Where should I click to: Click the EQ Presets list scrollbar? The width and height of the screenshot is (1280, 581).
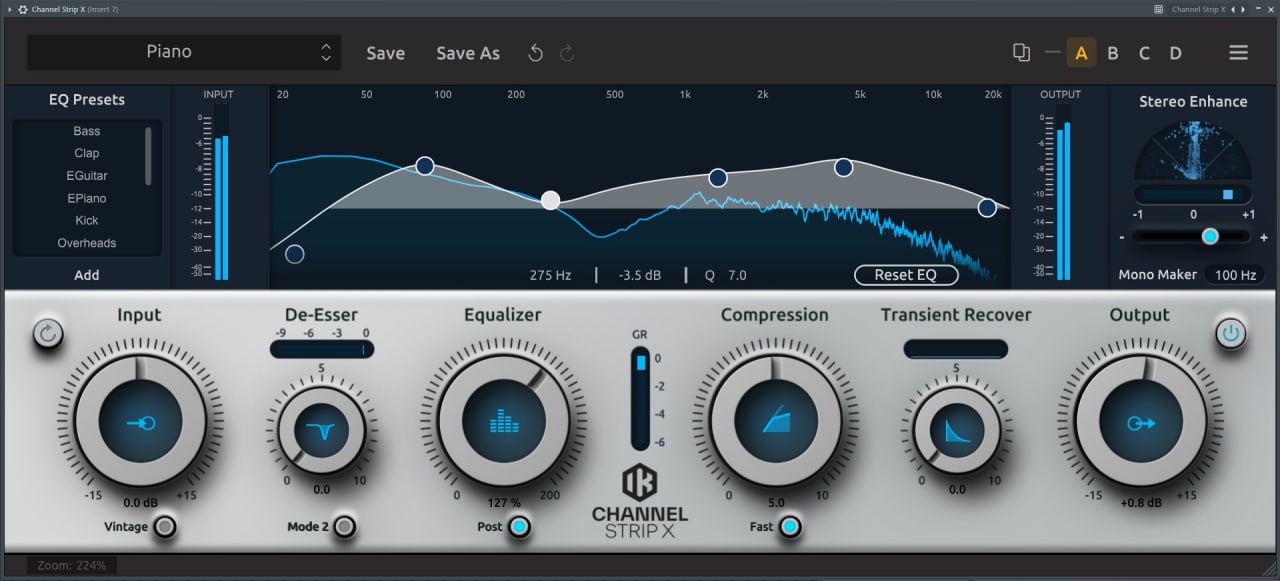[149, 155]
